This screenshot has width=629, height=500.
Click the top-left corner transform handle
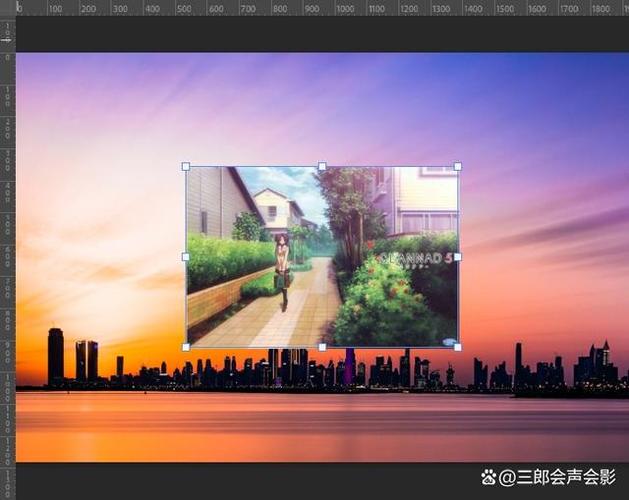pos(186,166)
